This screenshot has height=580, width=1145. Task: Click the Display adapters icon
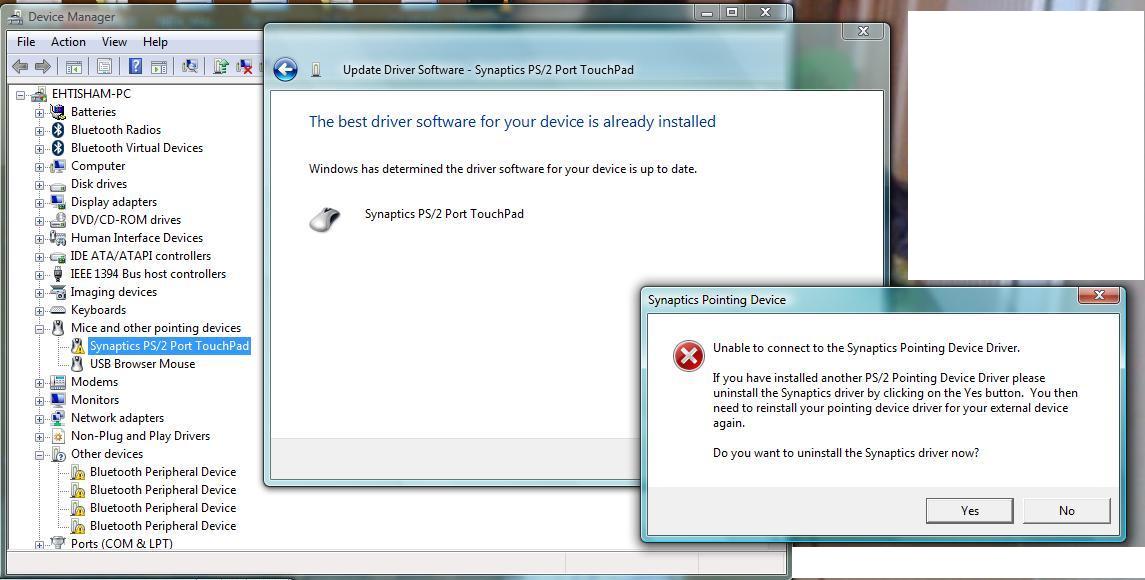pyautogui.click(x=58, y=202)
